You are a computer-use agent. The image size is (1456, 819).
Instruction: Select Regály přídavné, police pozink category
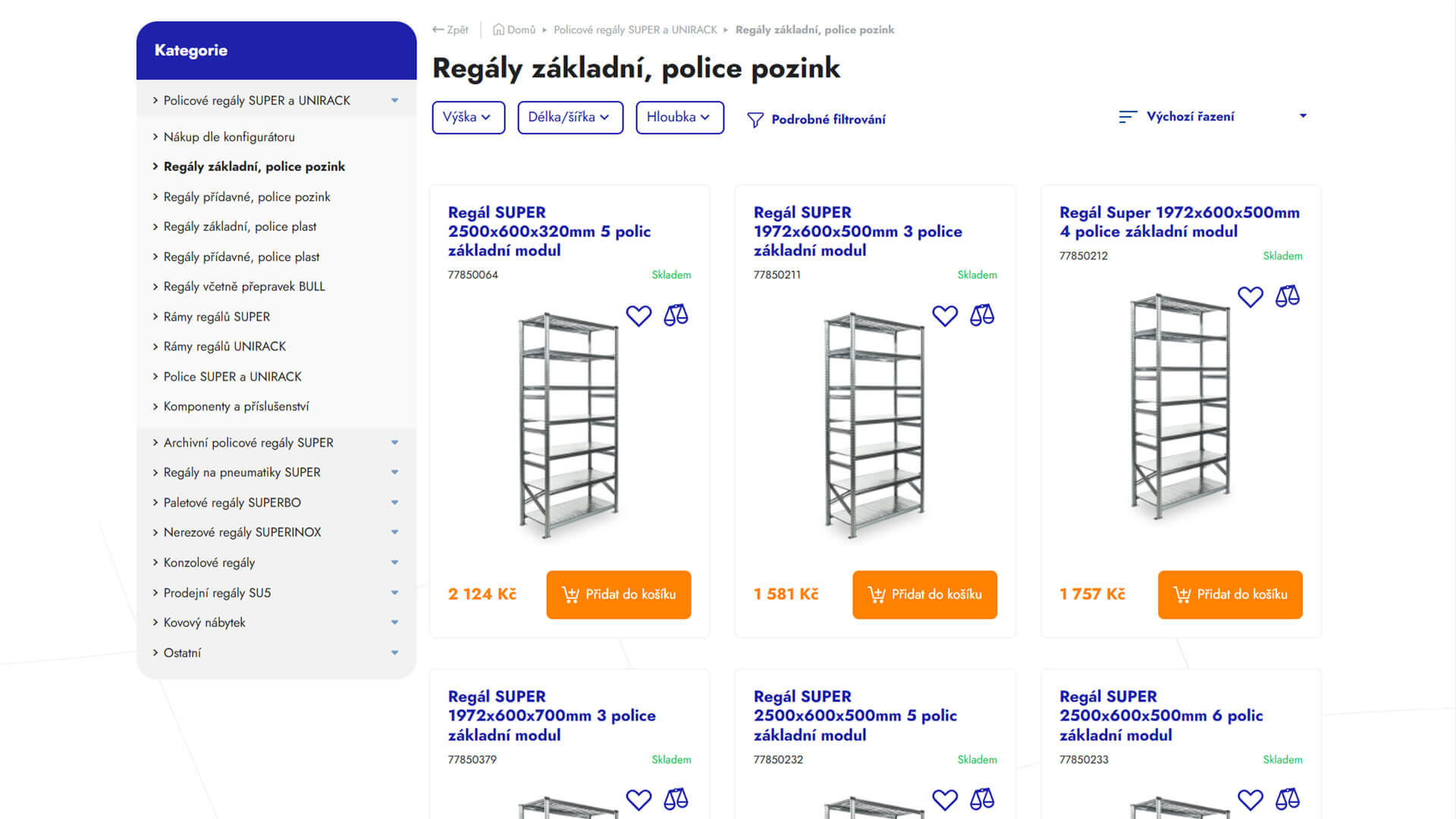pyautogui.click(x=246, y=197)
